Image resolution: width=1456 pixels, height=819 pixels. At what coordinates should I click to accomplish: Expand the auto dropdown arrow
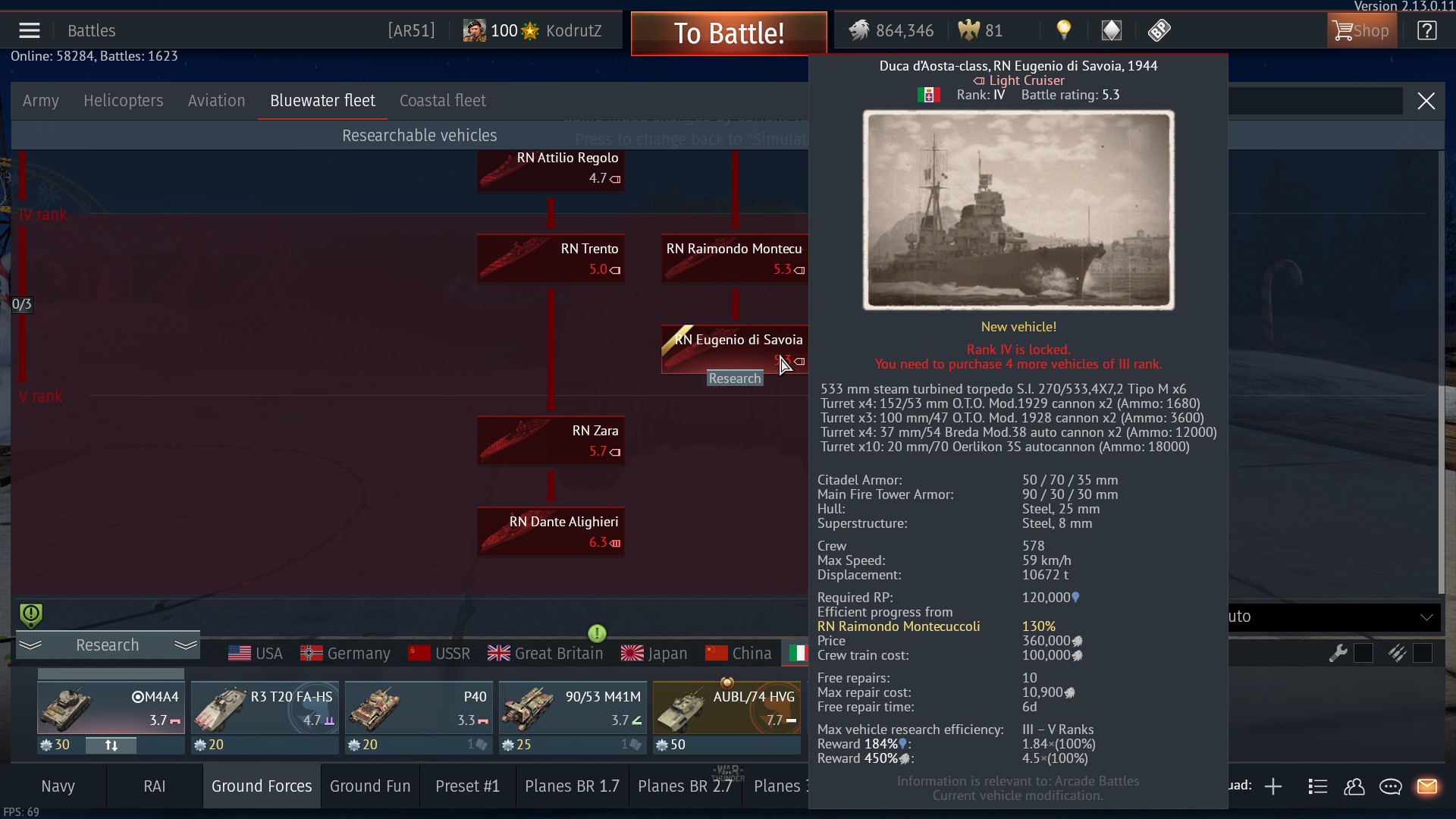pos(1426,617)
